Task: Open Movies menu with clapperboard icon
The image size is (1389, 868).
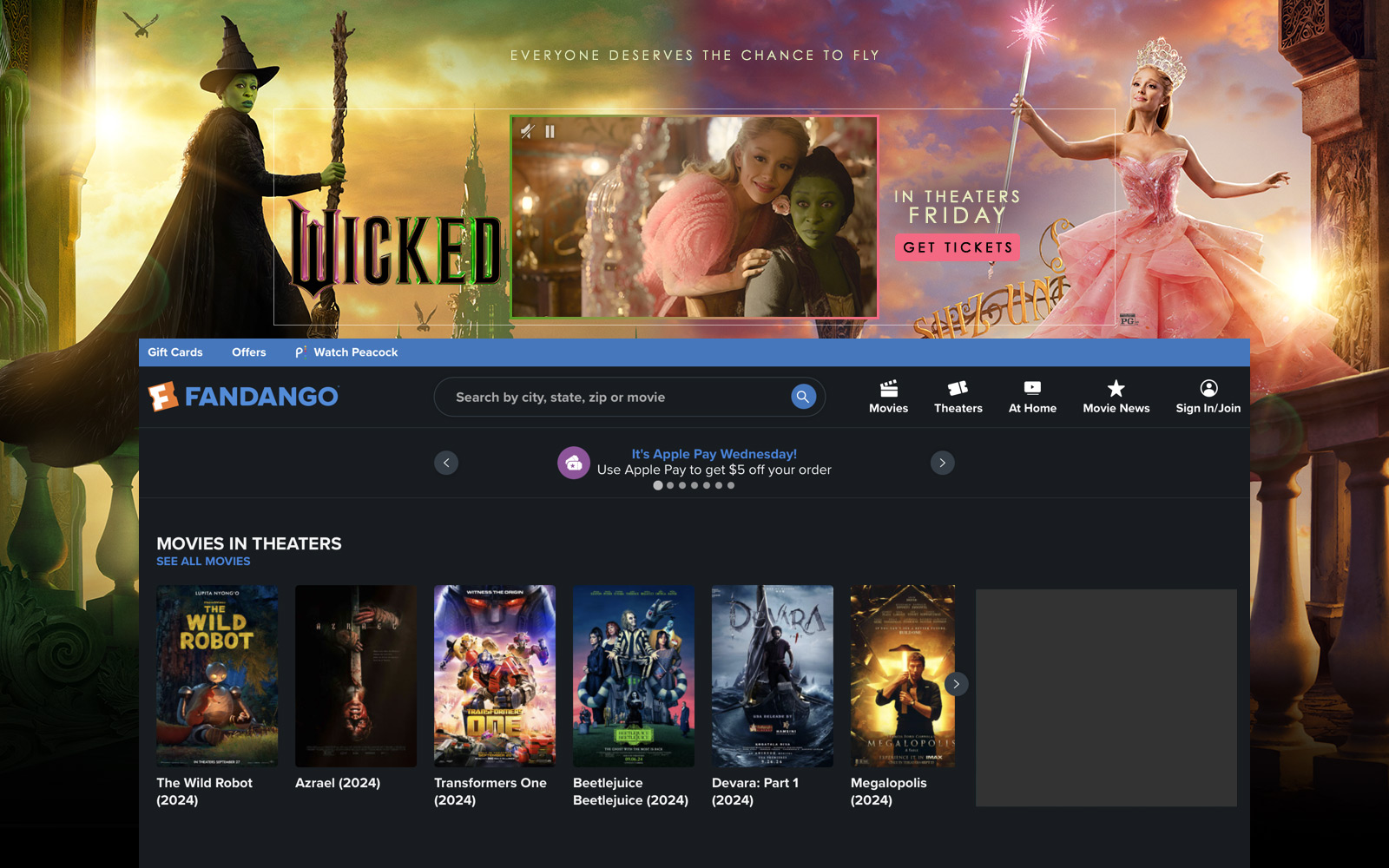Action: [888, 397]
